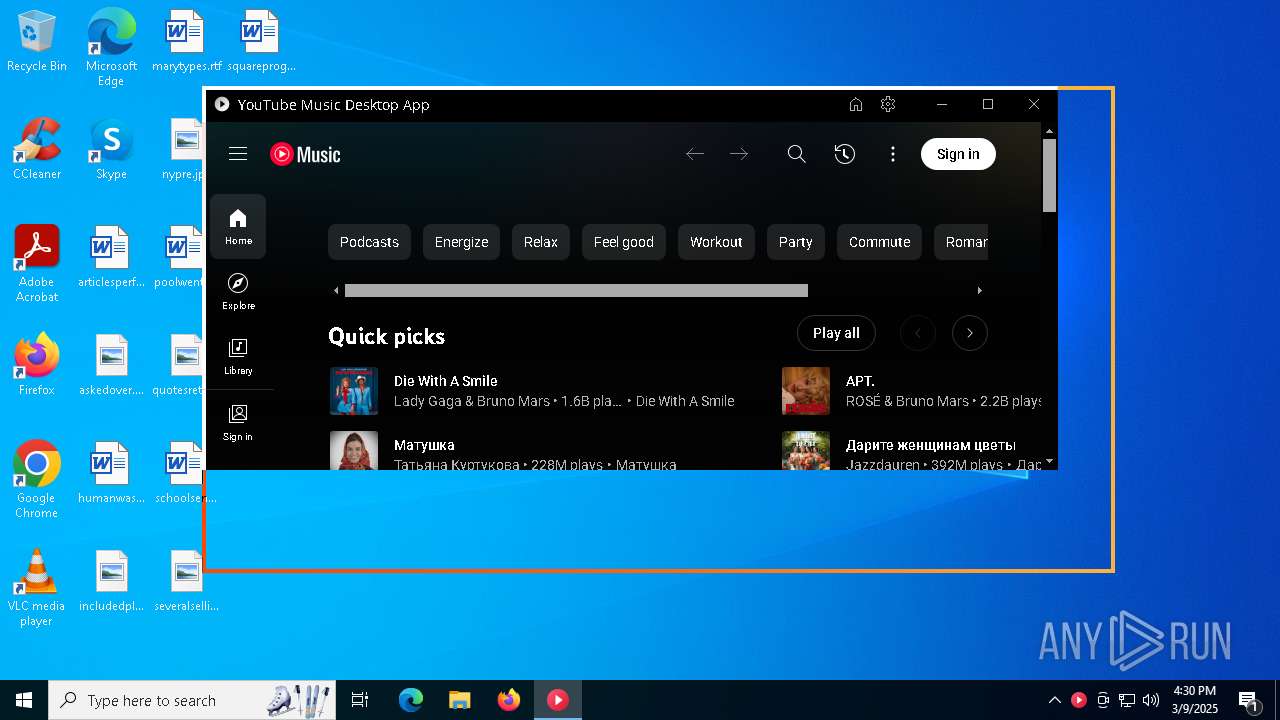Open Skype desktop shortcut

(111, 149)
